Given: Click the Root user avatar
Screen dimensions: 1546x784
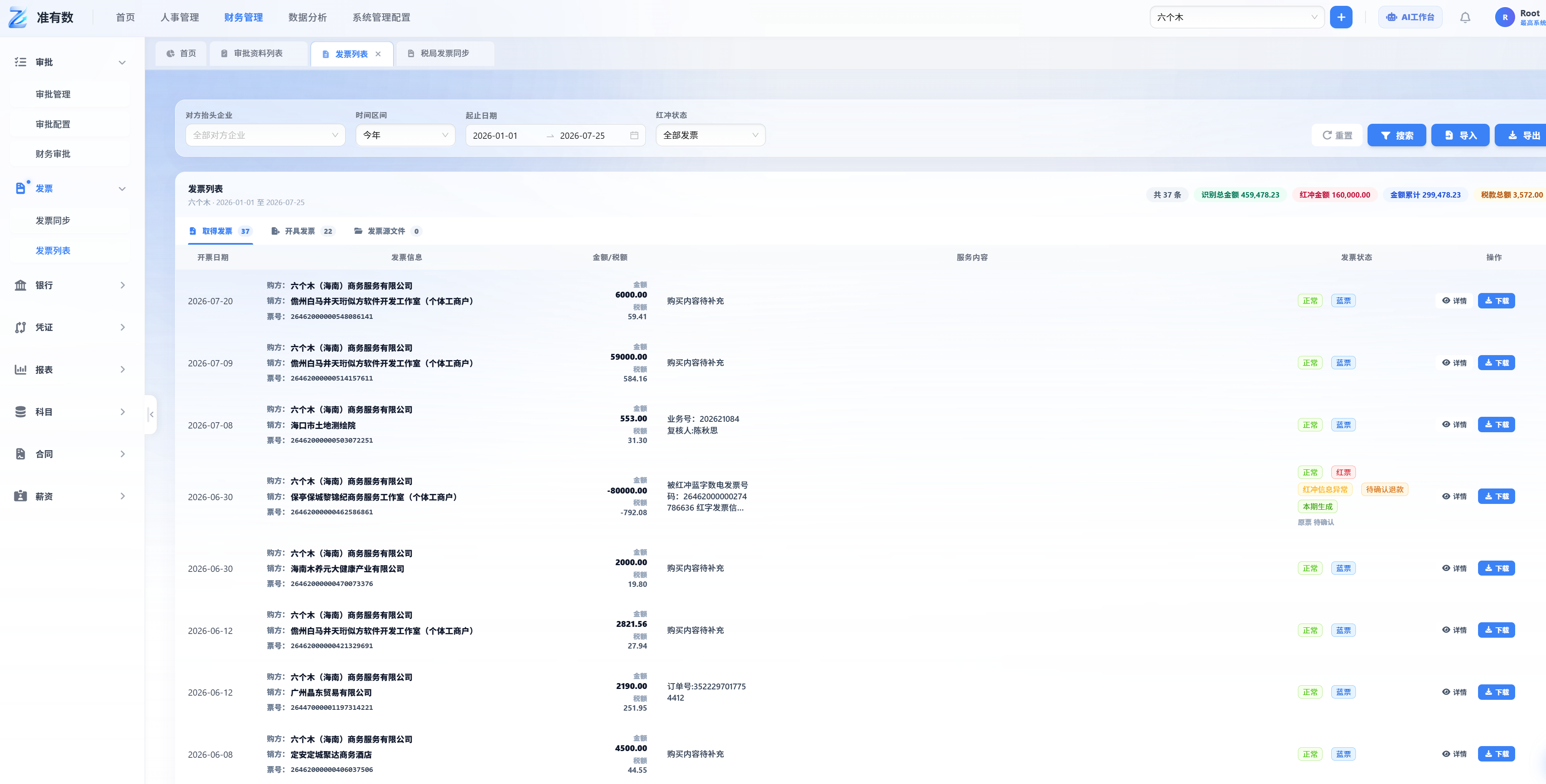Looking at the screenshot, I should click(x=1505, y=18).
